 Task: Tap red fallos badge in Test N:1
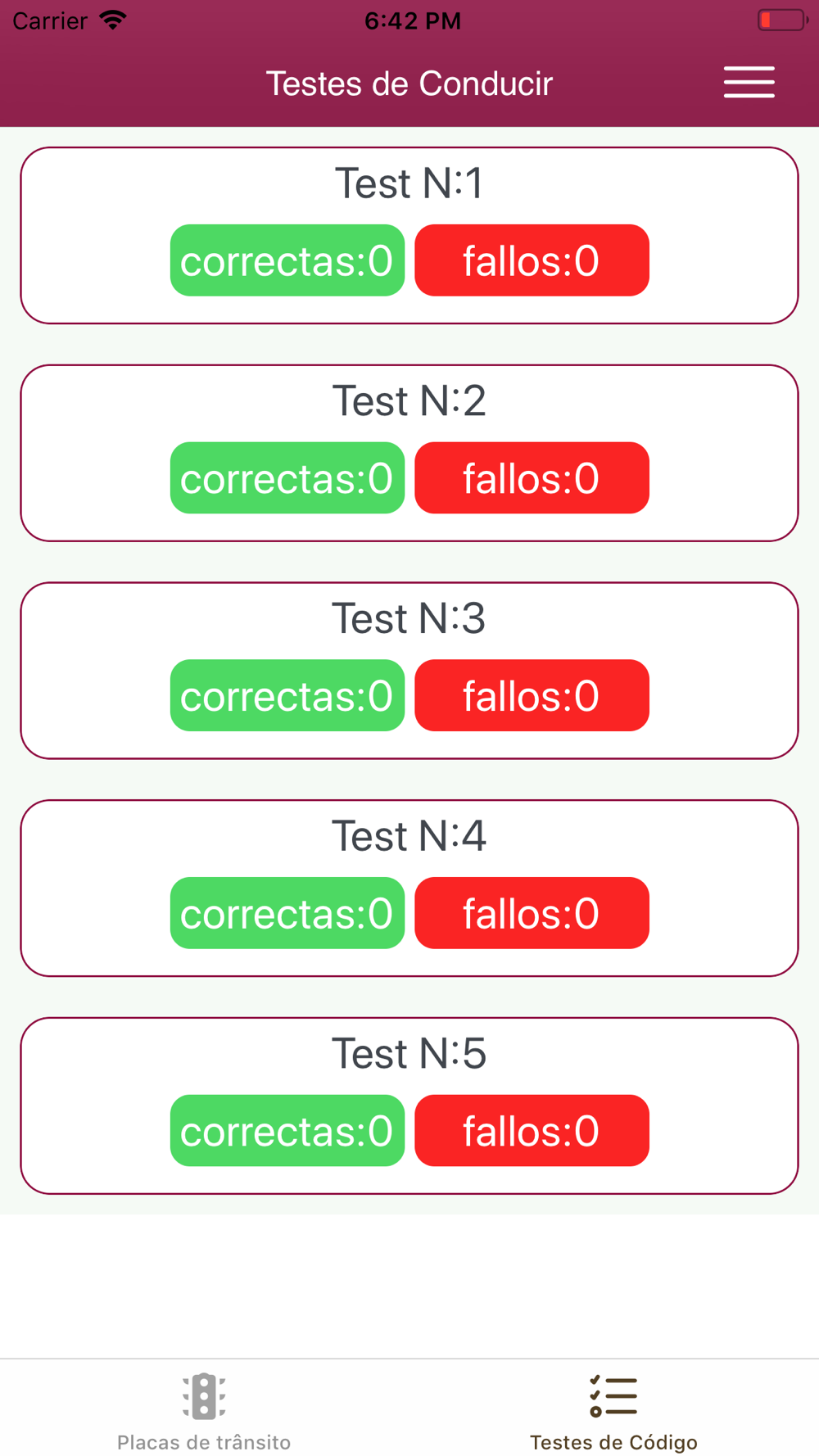pos(532,260)
